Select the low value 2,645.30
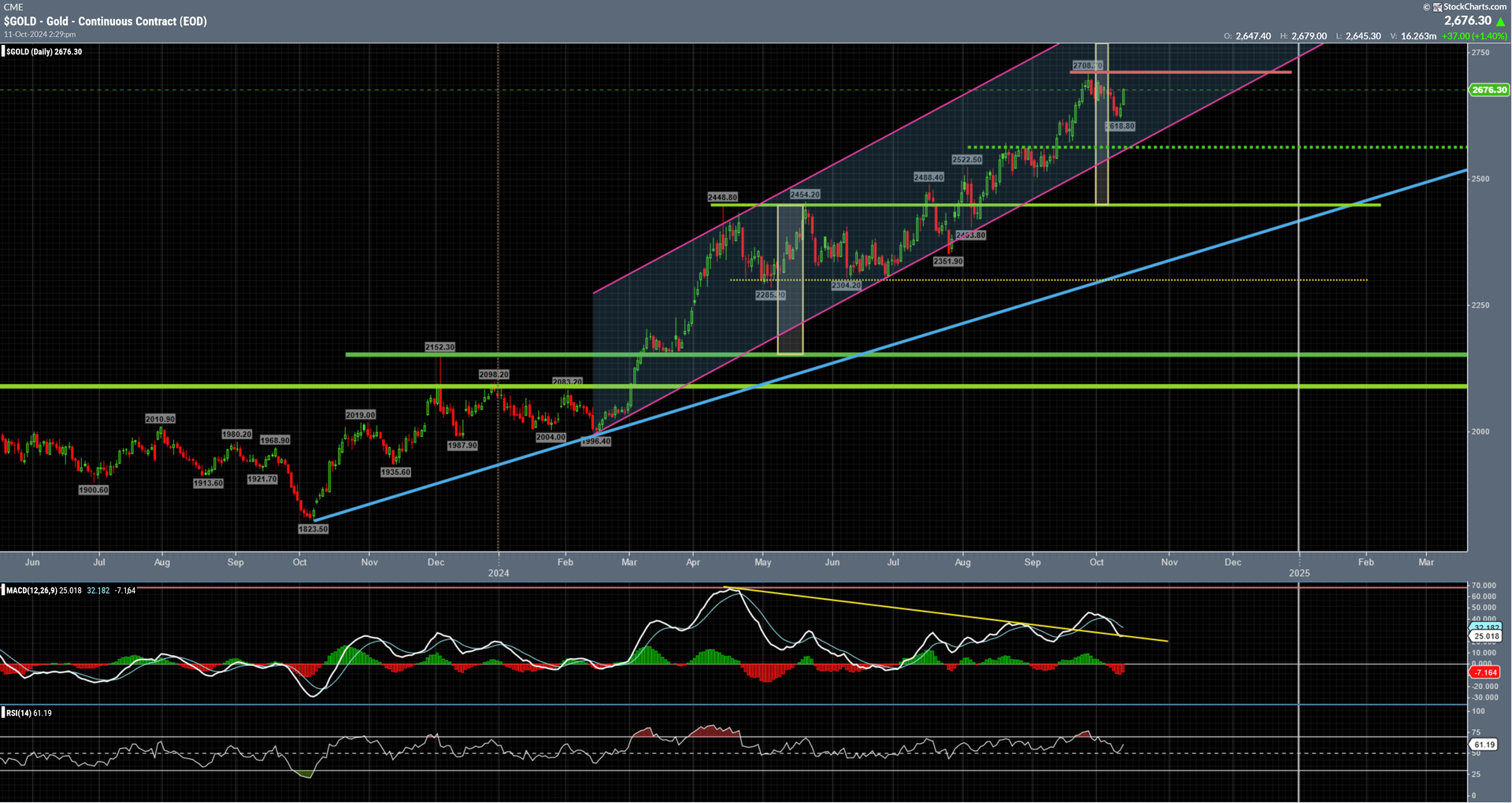Screen dimensions: 1512x803 pyautogui.click(x=1362, y=36)
